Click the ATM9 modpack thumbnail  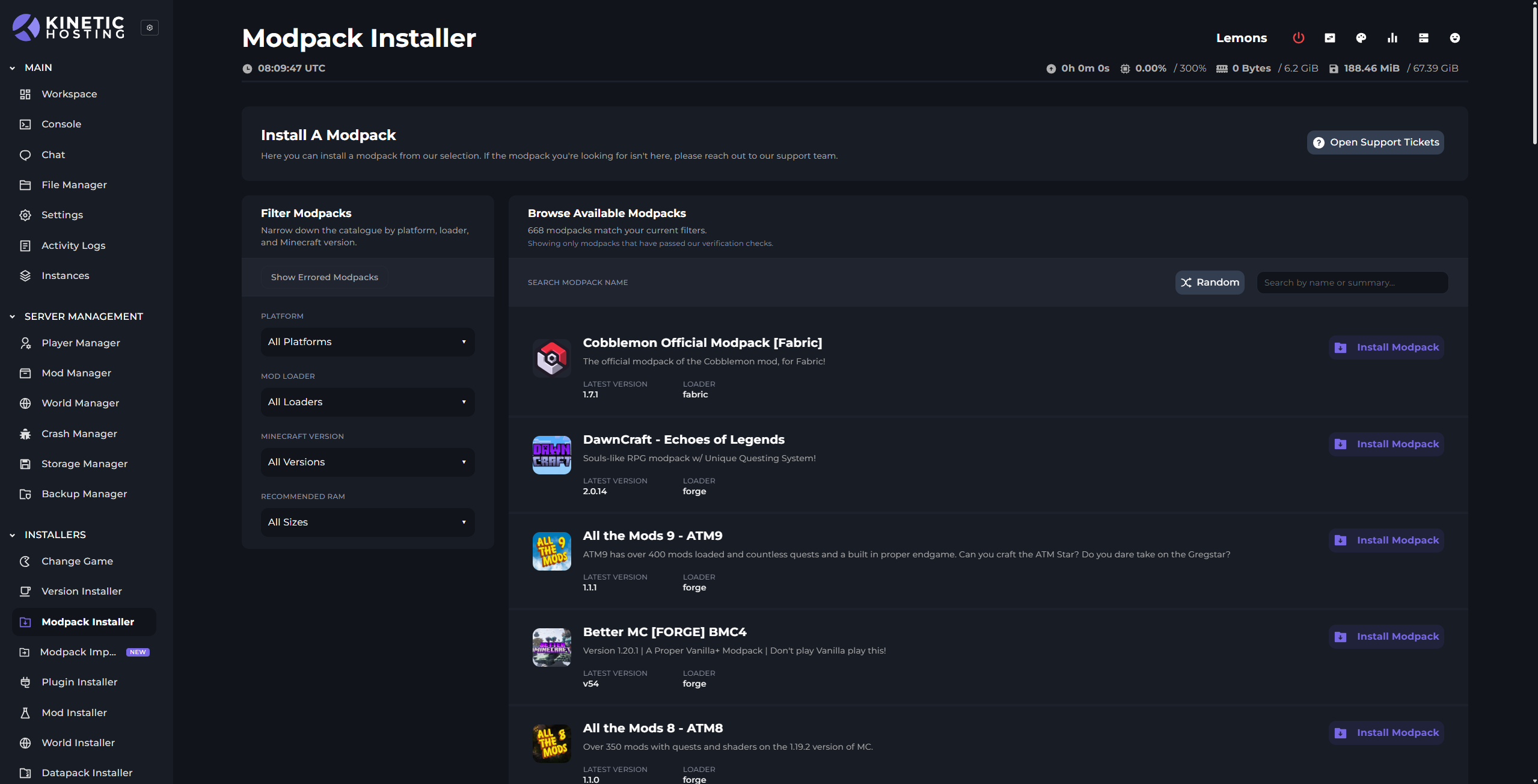[x=552, y=551]
